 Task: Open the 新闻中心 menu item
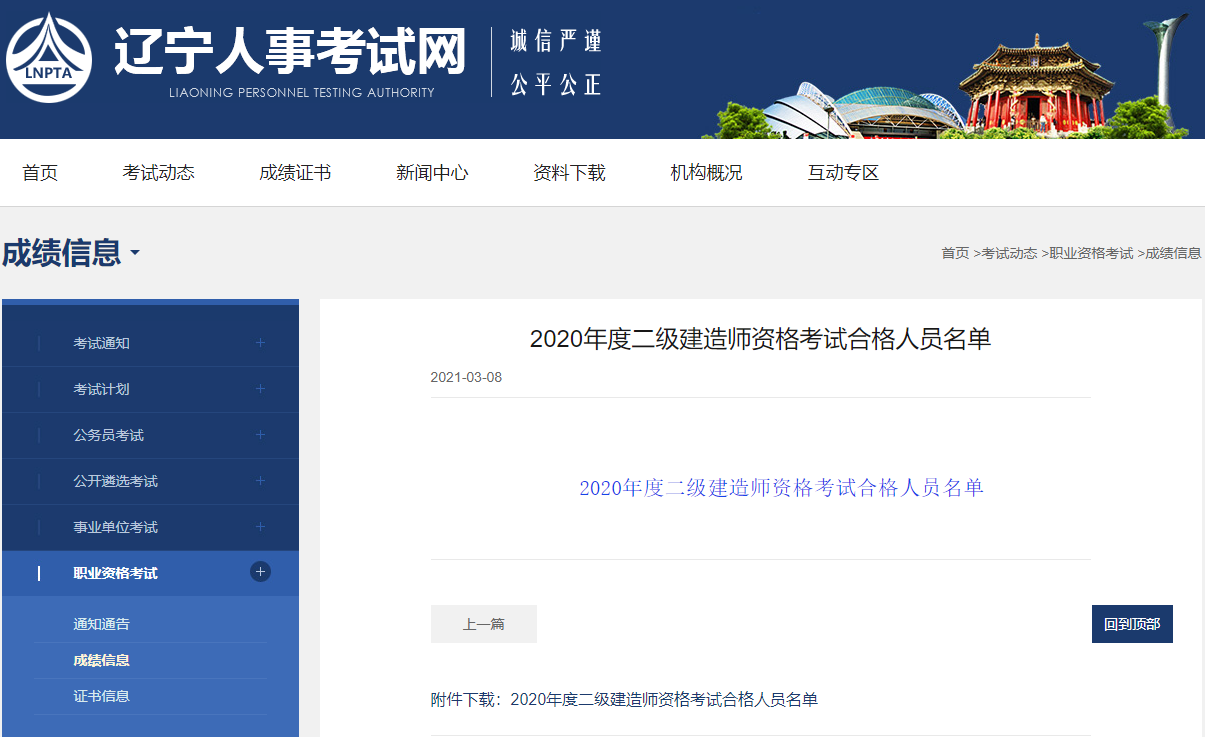(x=431, y=172)
